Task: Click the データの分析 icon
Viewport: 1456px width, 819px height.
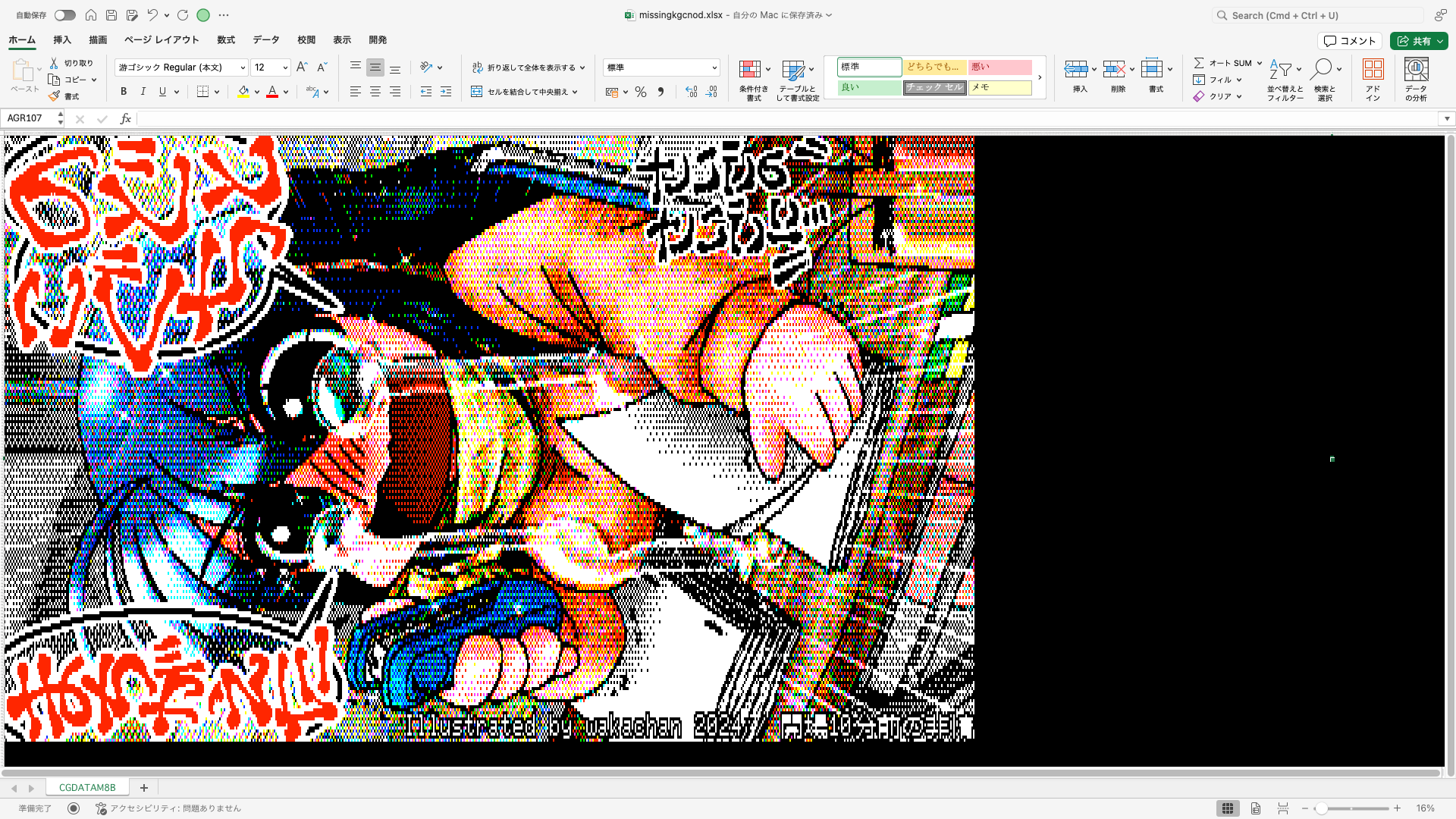Action: point(1416,70)
